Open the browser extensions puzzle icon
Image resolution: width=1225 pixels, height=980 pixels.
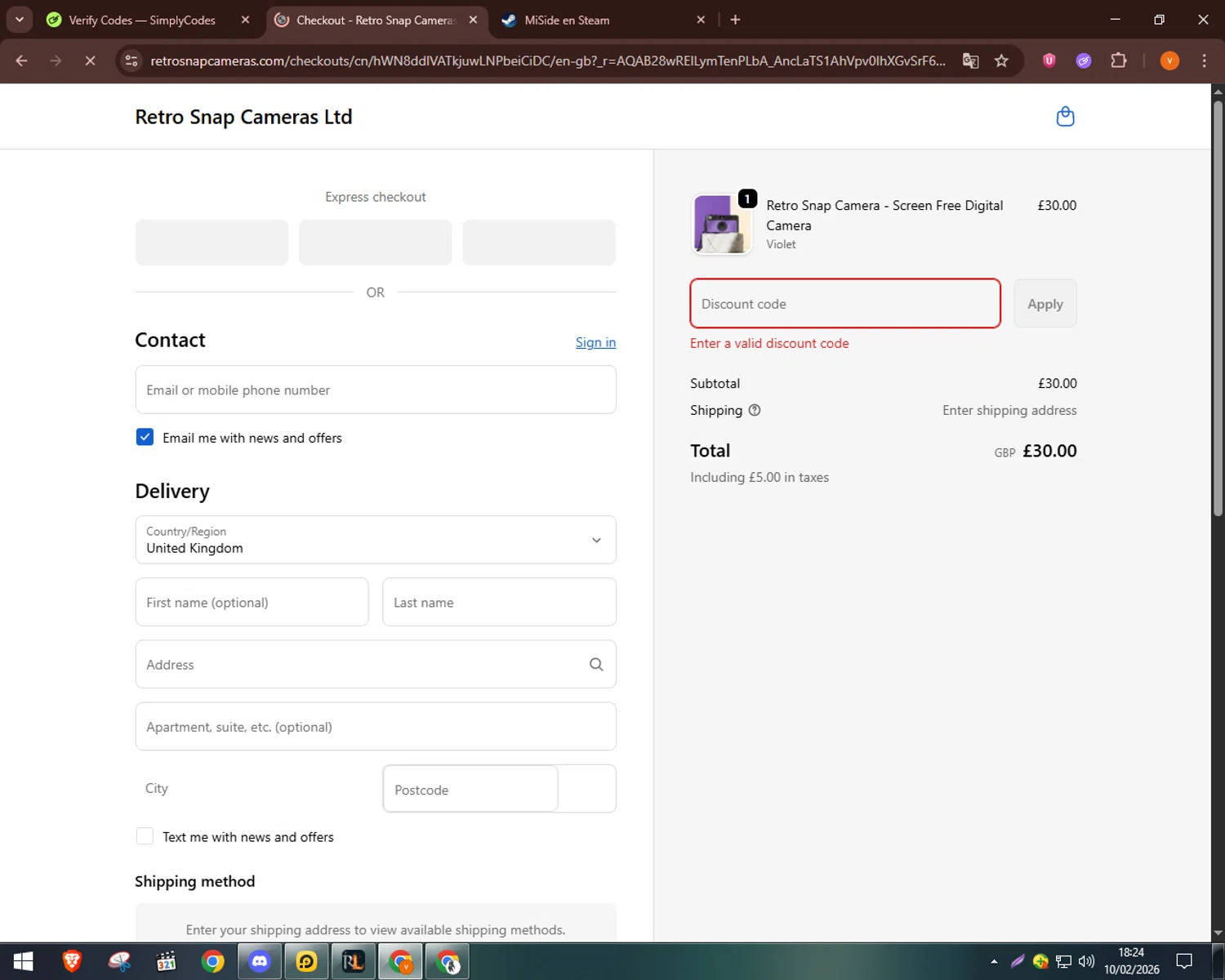tap(1119, 61)
